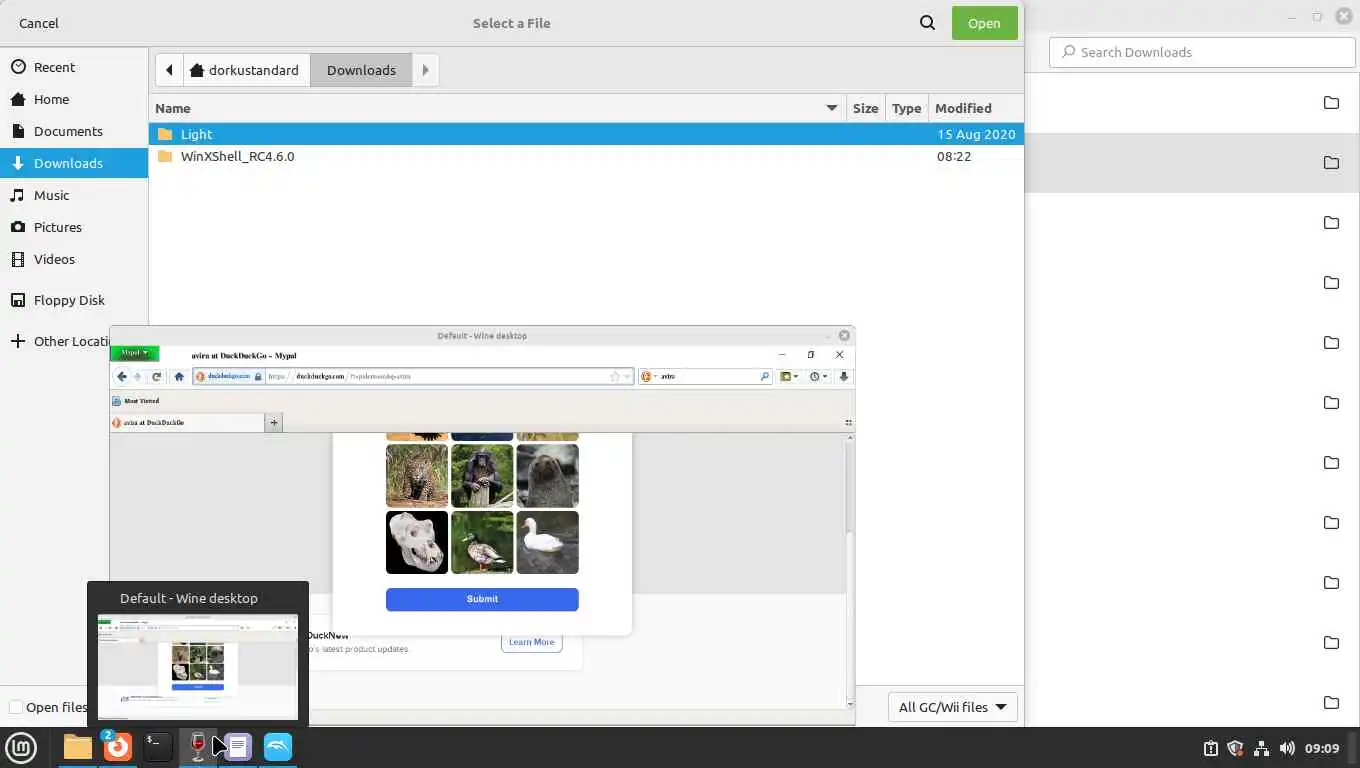Image resolution: width=1360 pixels, height=768 pixels.
Task: Open Music in the places sidebar
Action: click(x=74, y=195)
